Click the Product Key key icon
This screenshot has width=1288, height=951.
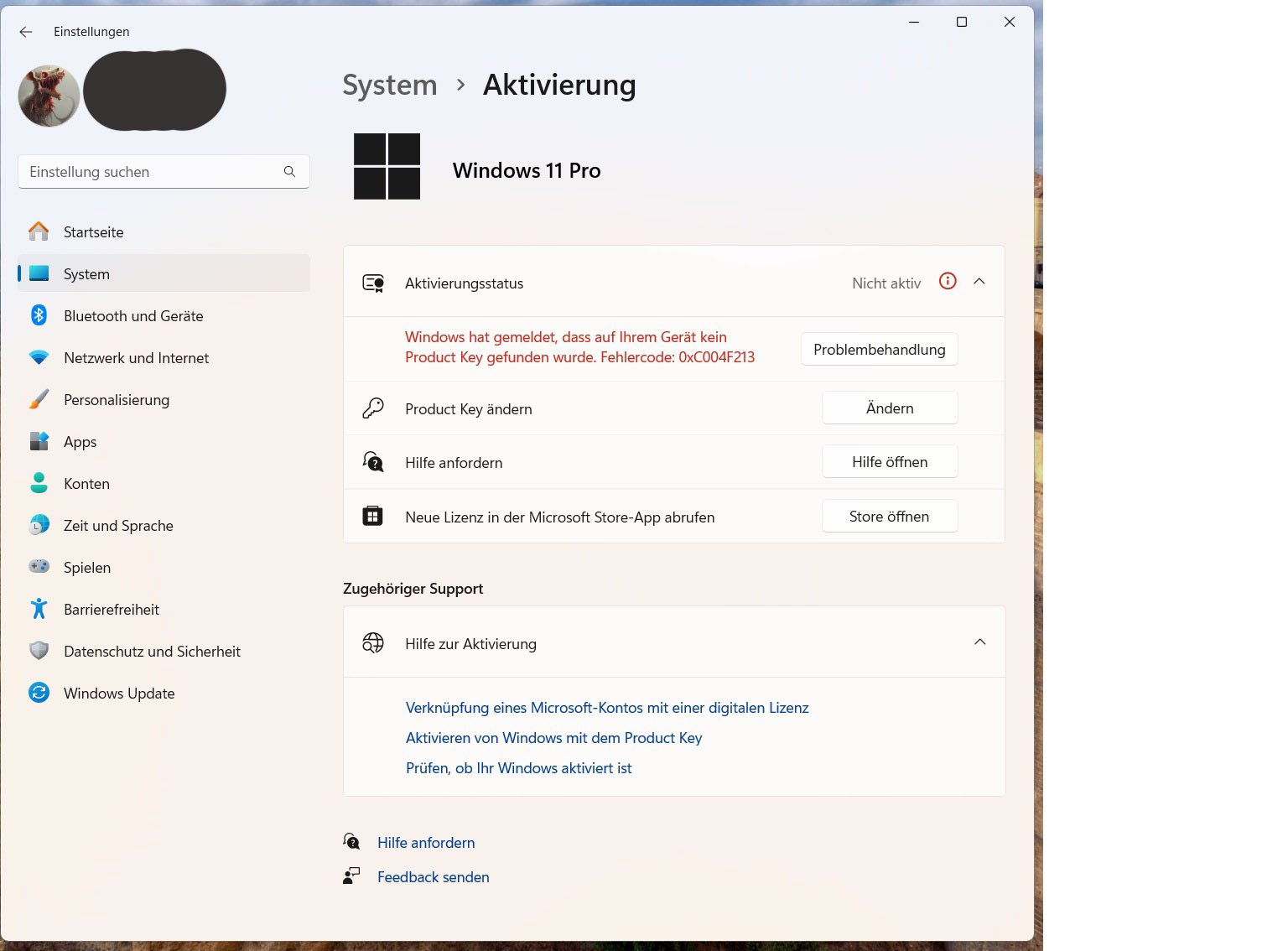[x=373, y=408]
